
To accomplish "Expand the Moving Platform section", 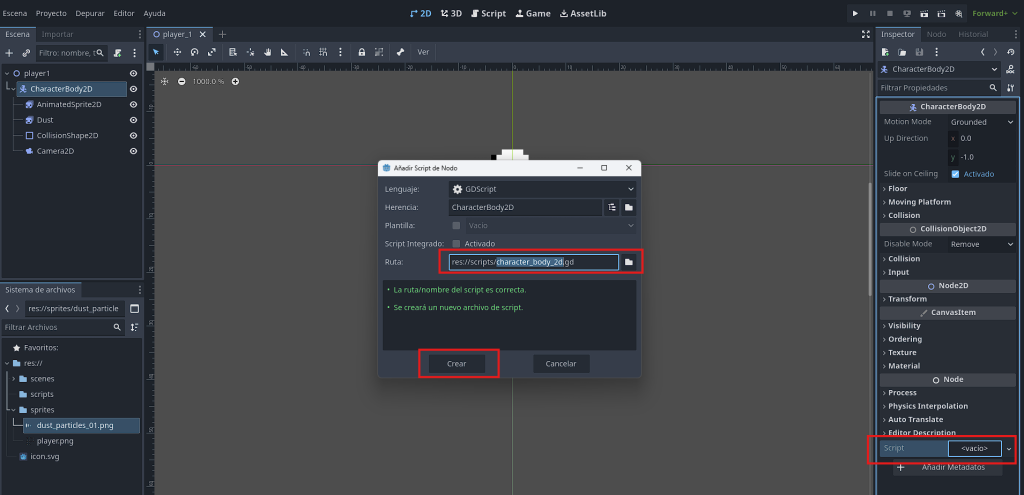I will coord(920,202).
